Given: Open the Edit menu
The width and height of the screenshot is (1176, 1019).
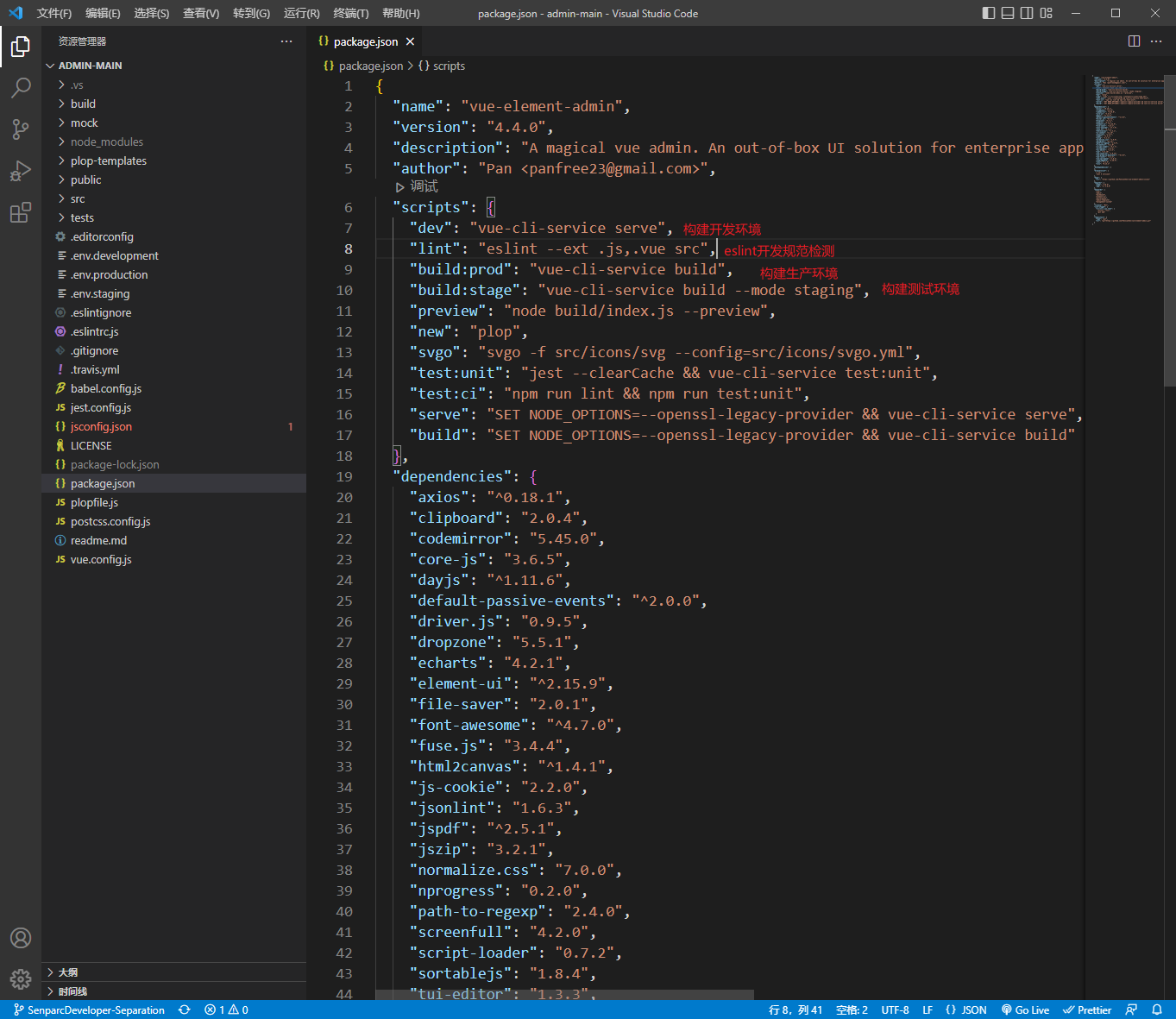Looking at the screenshot, I should point(103,13).
